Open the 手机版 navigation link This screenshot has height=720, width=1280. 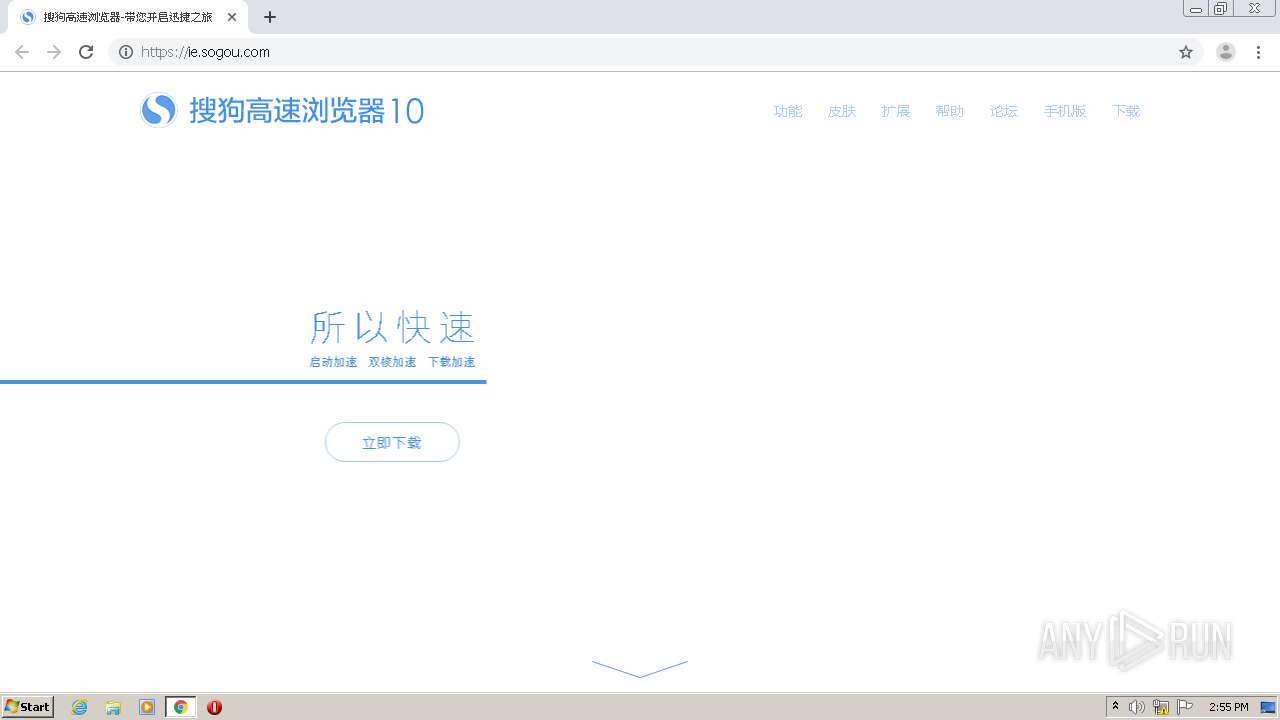tap(1065, 111)
